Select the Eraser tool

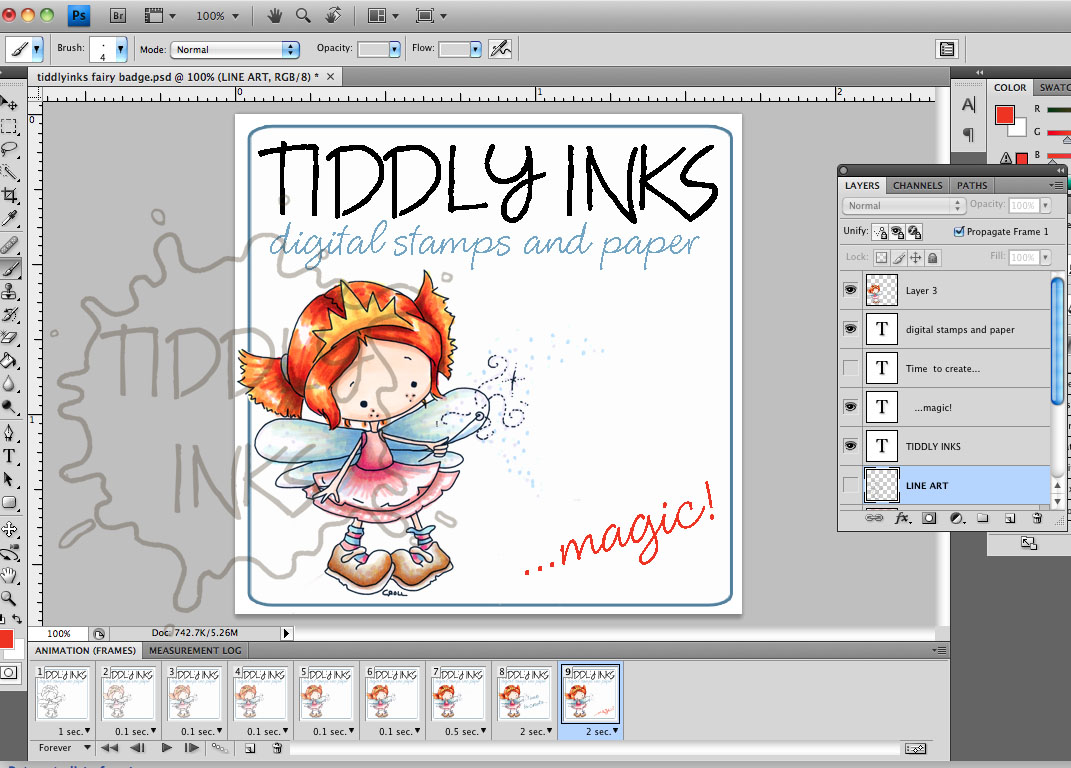tap(9, 338)
